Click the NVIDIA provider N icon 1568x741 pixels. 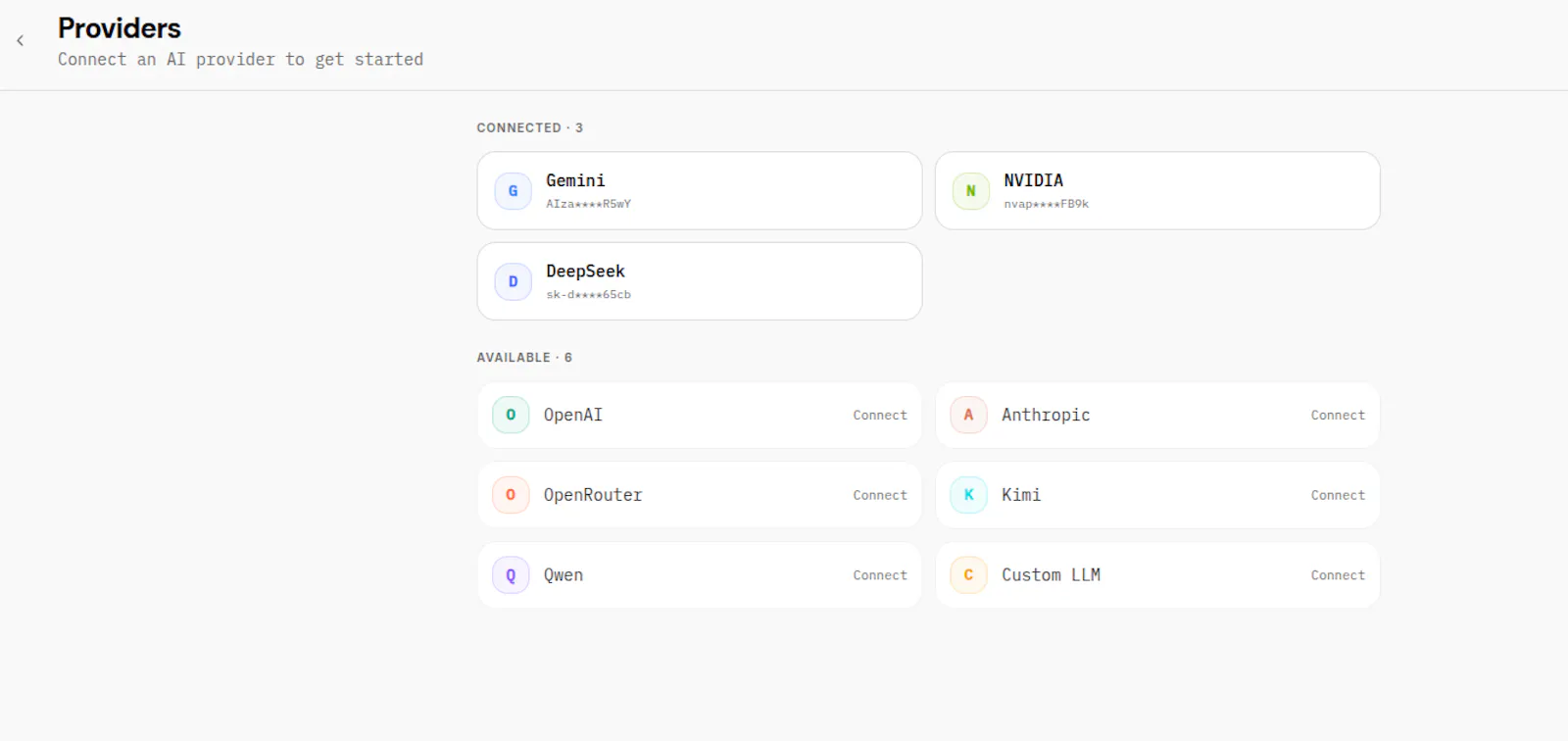[x=970, y=191]
